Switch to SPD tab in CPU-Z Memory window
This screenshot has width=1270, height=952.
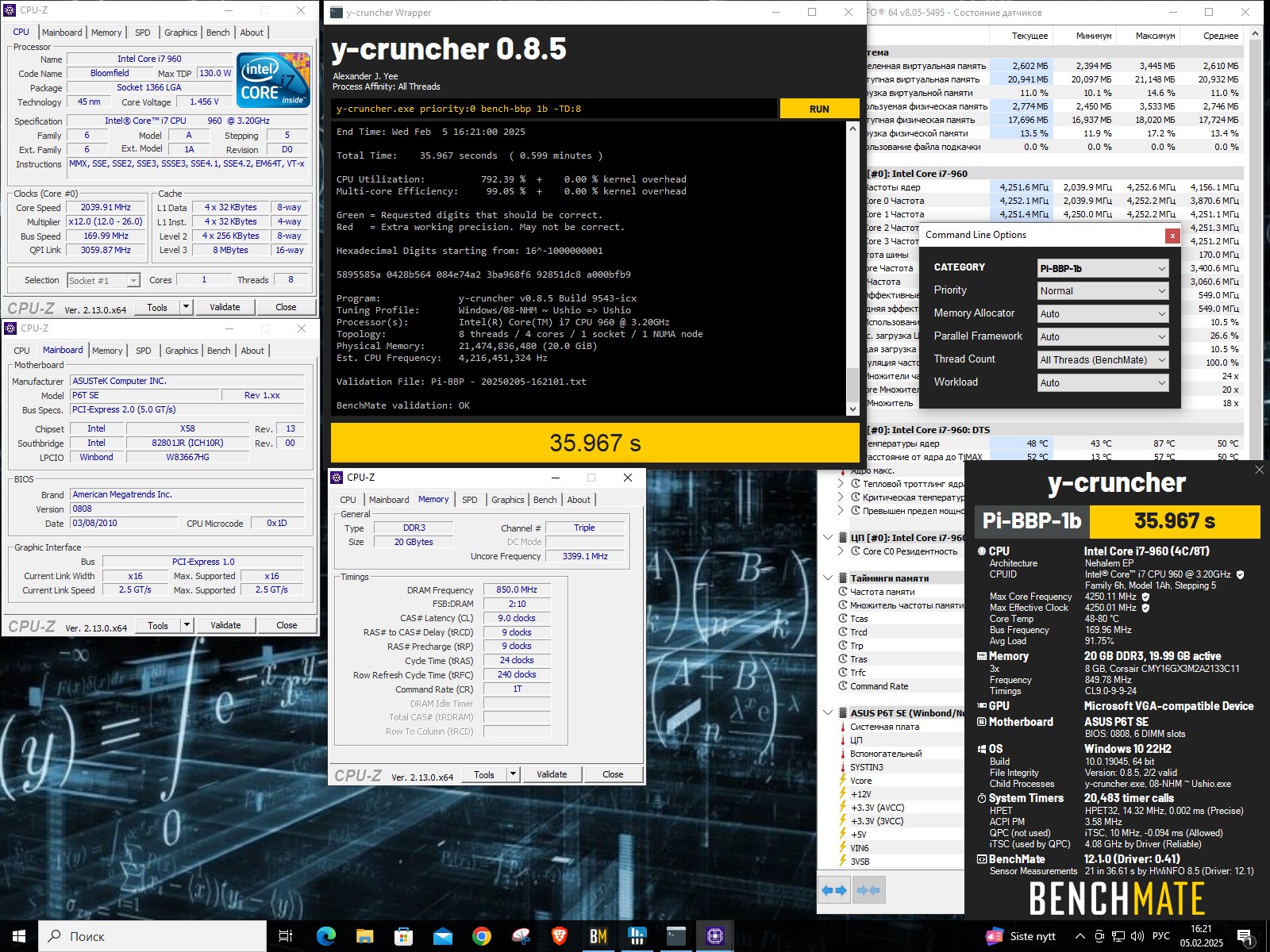pyautogui.click(x=470, y=500)
